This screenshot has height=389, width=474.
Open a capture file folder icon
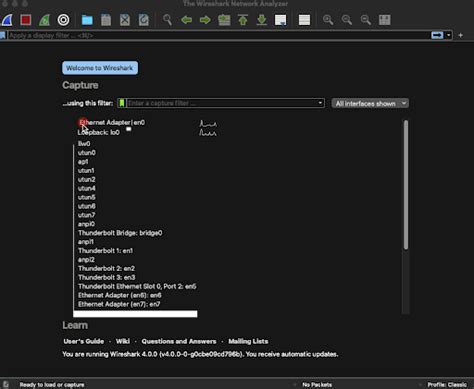coord(87,20)
